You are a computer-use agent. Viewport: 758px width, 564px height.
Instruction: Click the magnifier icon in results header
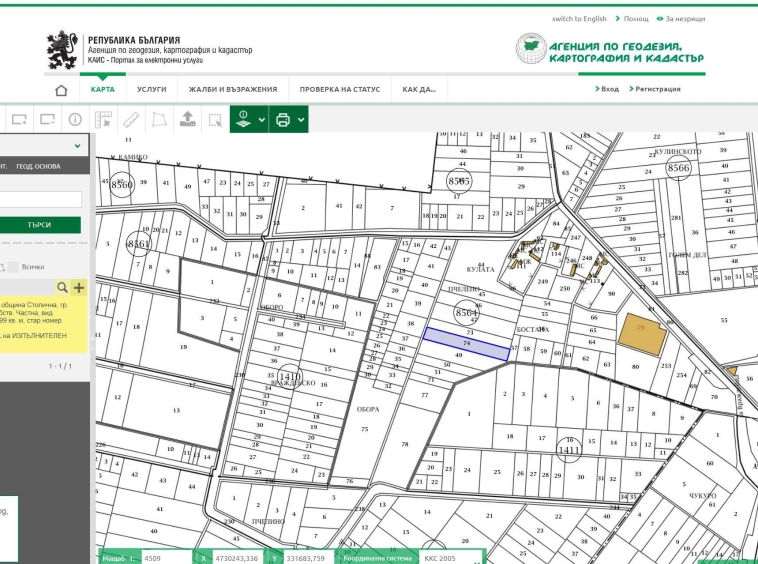coord(62,288)
